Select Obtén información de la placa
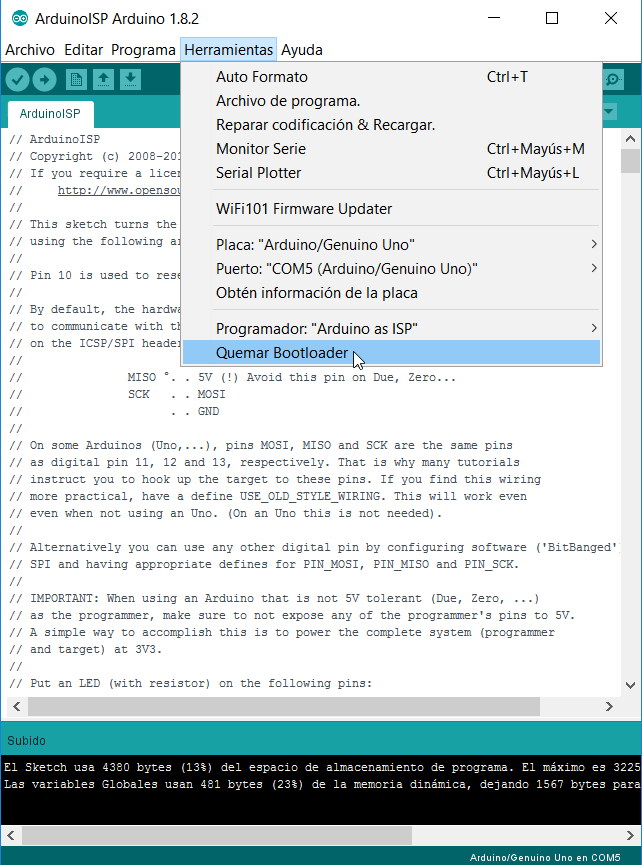642x865 pixels. click(x=391, y=292)
